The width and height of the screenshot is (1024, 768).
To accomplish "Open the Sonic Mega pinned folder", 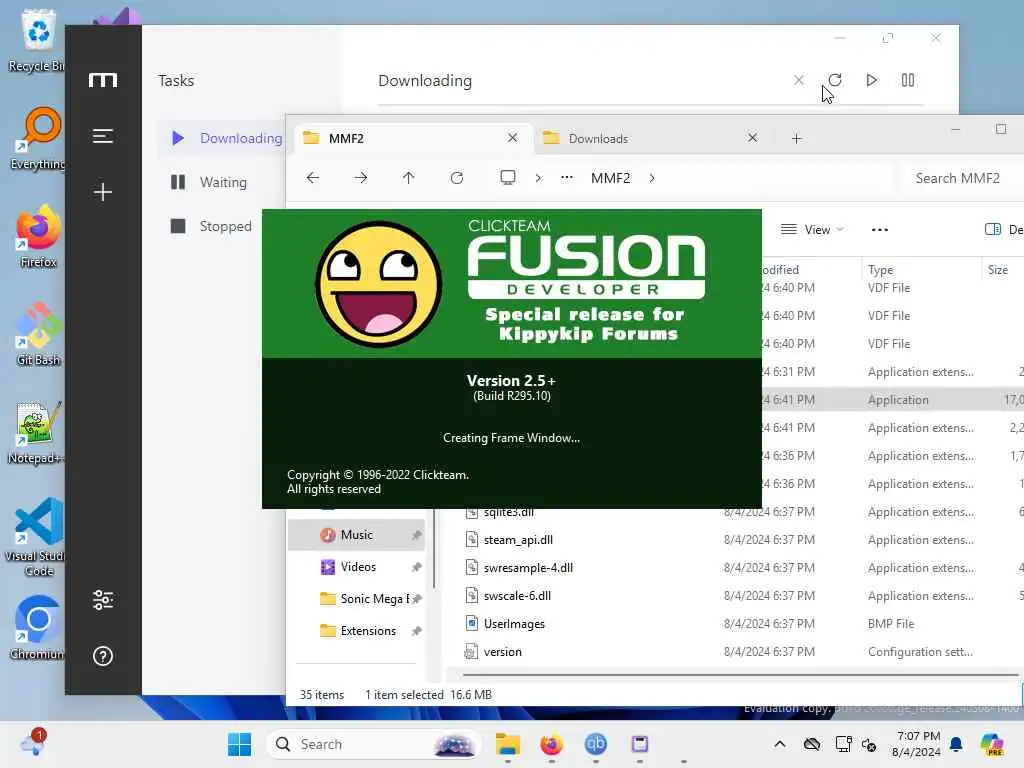I will [x=357, y=599].
